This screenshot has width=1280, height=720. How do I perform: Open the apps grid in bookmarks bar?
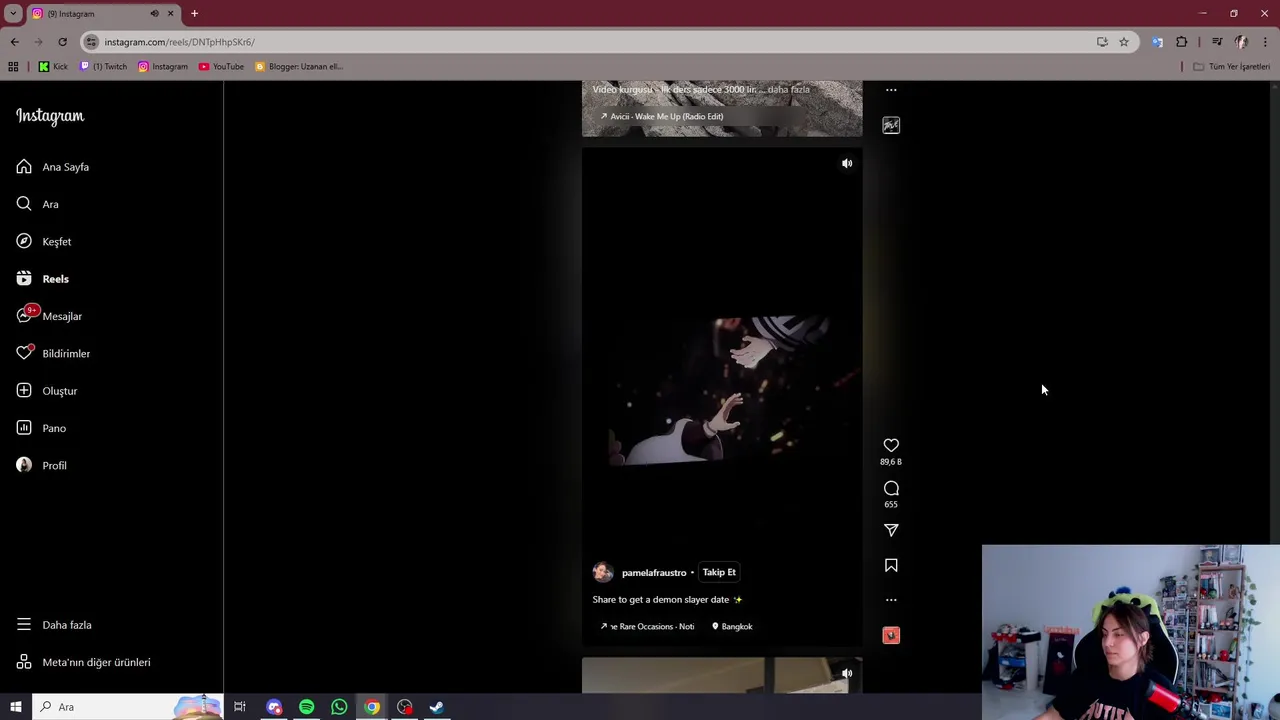pyautogui.click(x=13, y=66)
